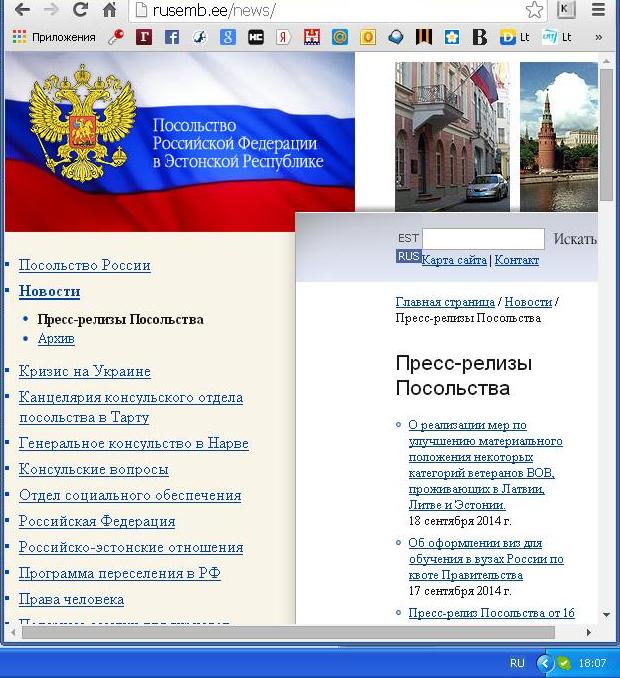
Task: Select the RUS language option
Action: click(x=408, y=256)
